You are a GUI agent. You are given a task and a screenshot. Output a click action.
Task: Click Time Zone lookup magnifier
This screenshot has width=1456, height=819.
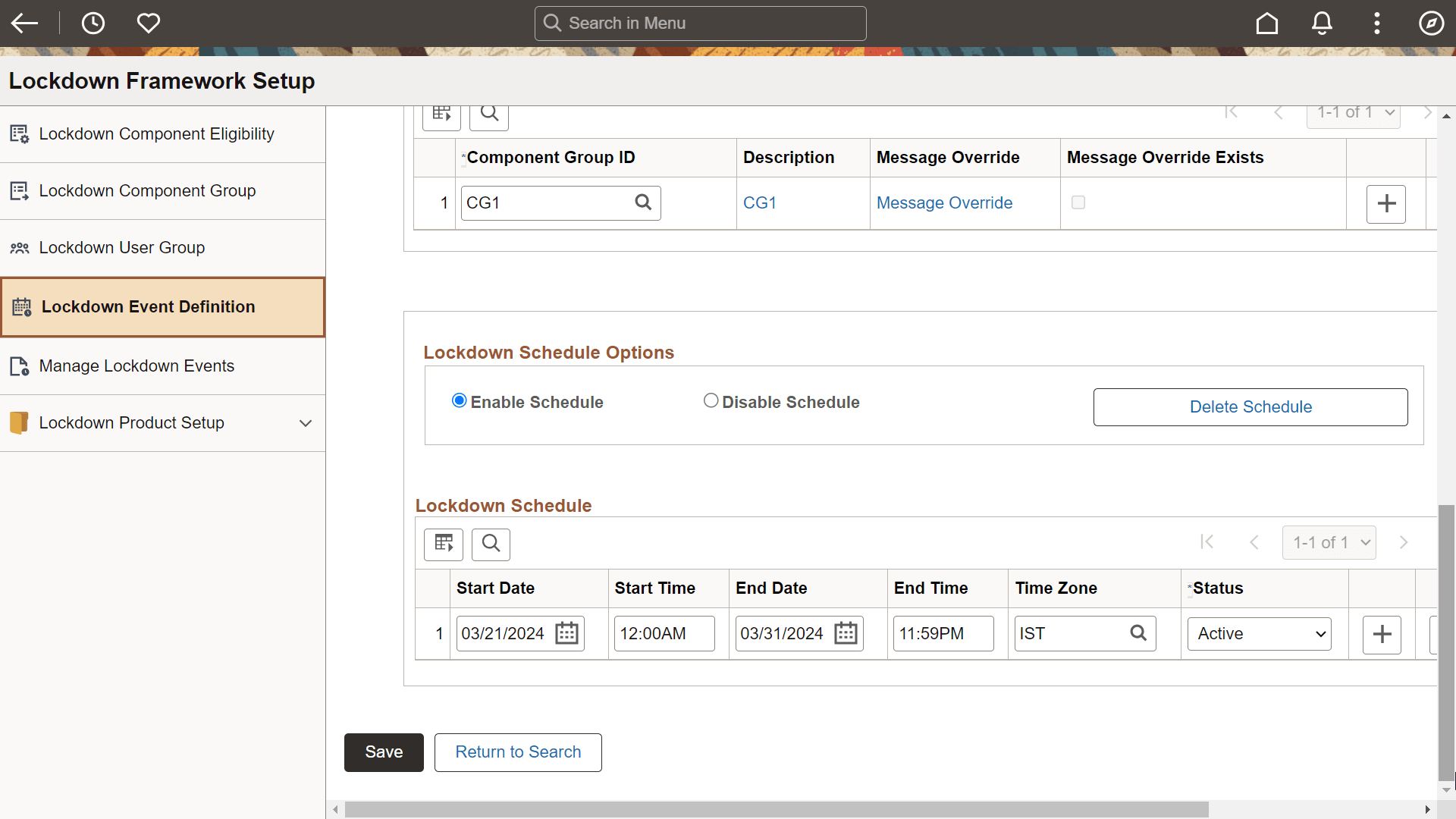click(x=1137, y=633)
